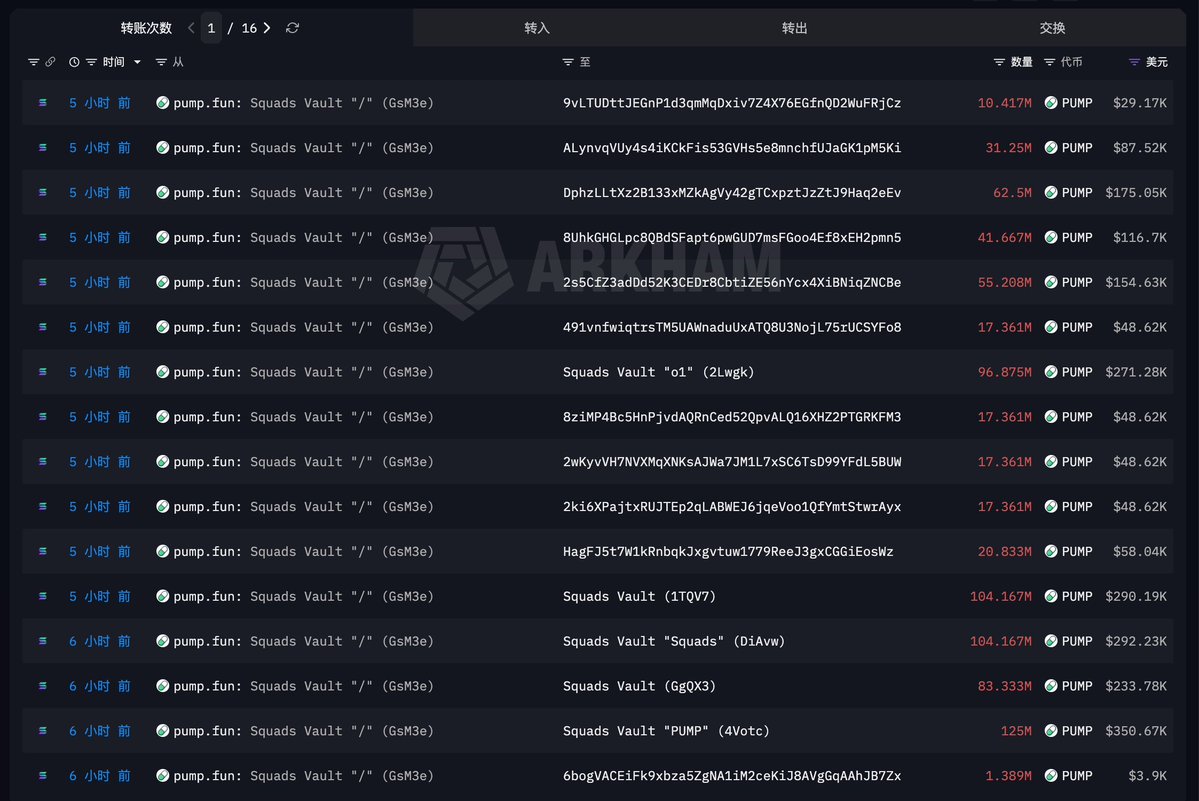Viewport: 1199px width, 801px height.
Task: Open Squads Vault "PUMP" (4Votc) recipient
Action: click(x=666, y=731)
